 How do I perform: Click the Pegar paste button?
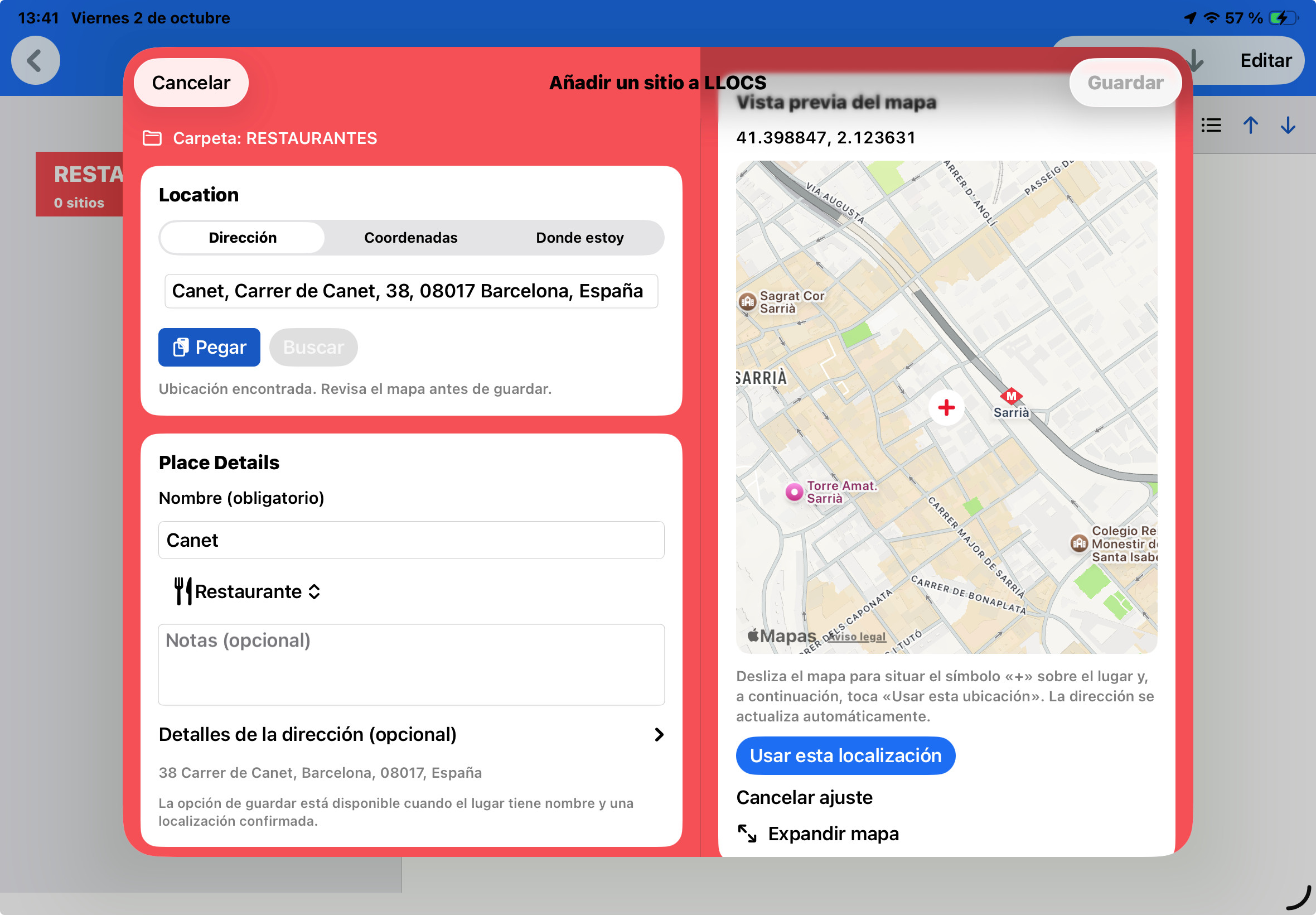[209, 347]
